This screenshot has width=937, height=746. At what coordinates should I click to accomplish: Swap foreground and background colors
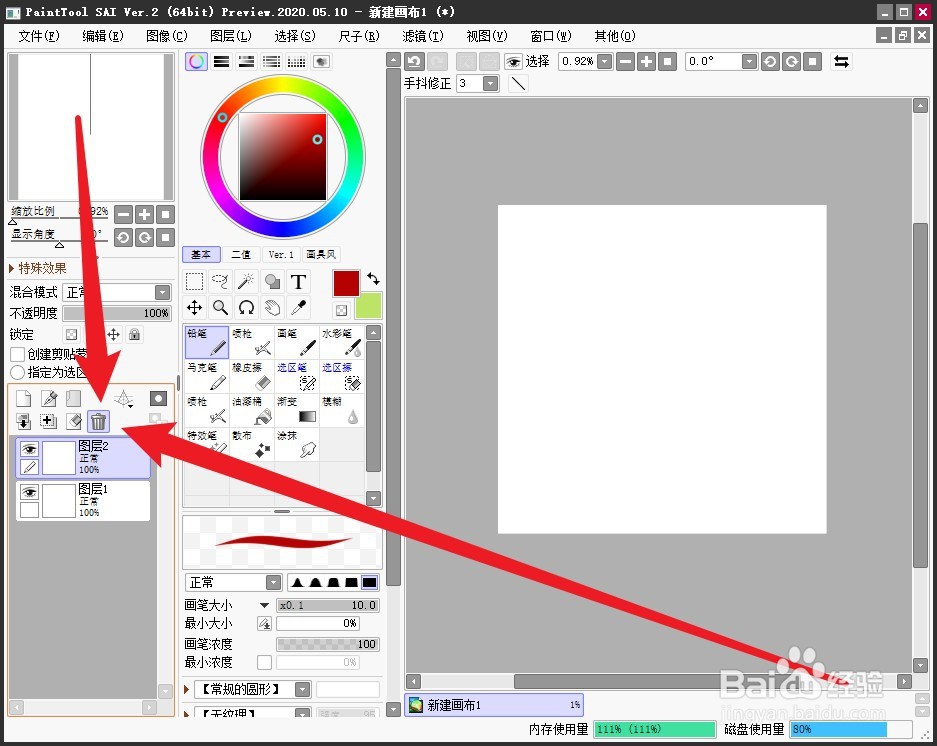(373, 279)
